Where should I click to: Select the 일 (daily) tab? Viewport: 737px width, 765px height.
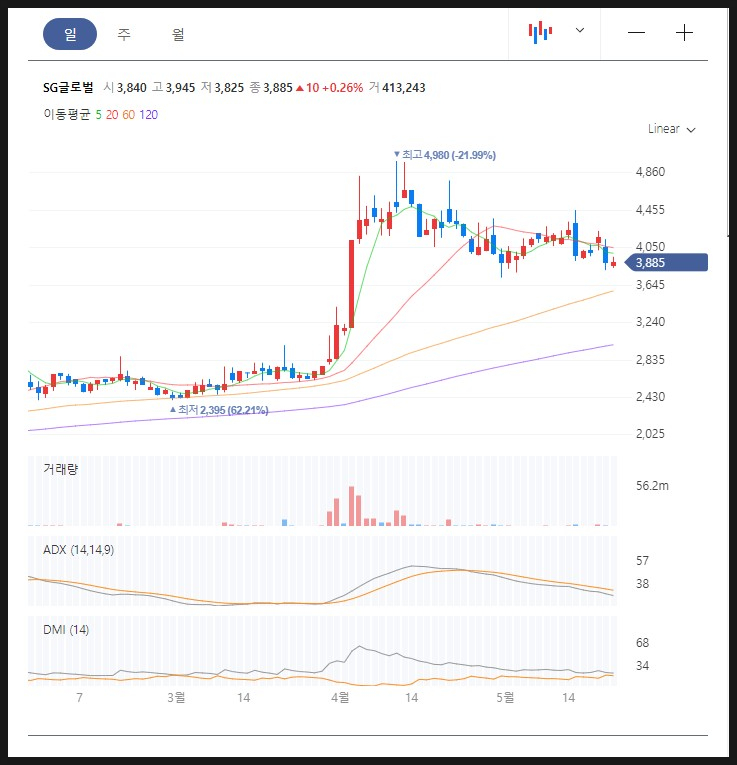[x=70, y=34]
